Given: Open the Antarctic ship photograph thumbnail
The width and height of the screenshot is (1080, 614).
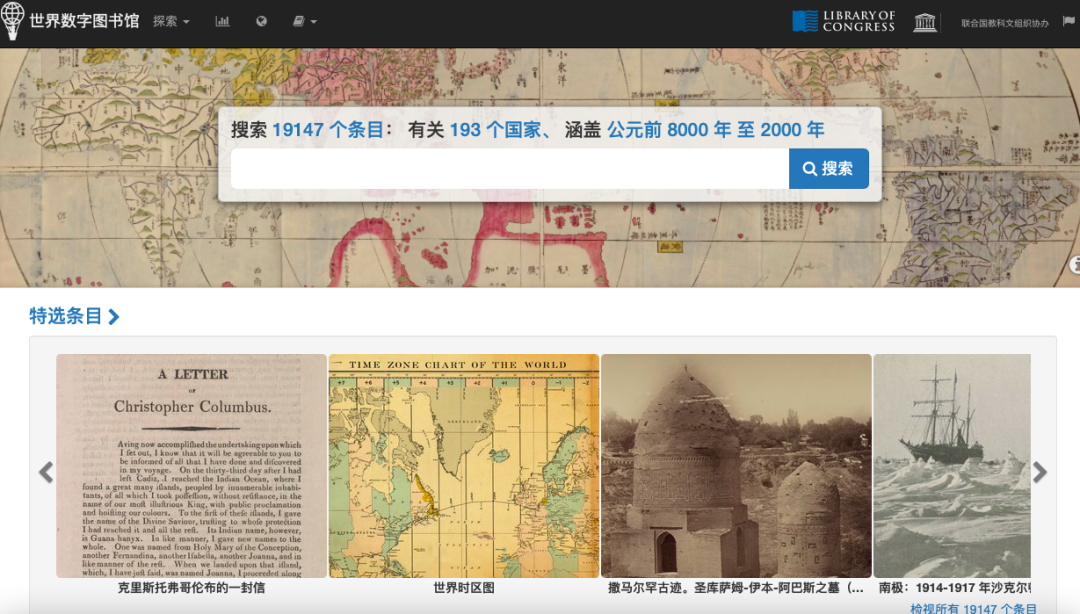Looking at the screenshot, I should pyautogui.click(x=952, y=466).
